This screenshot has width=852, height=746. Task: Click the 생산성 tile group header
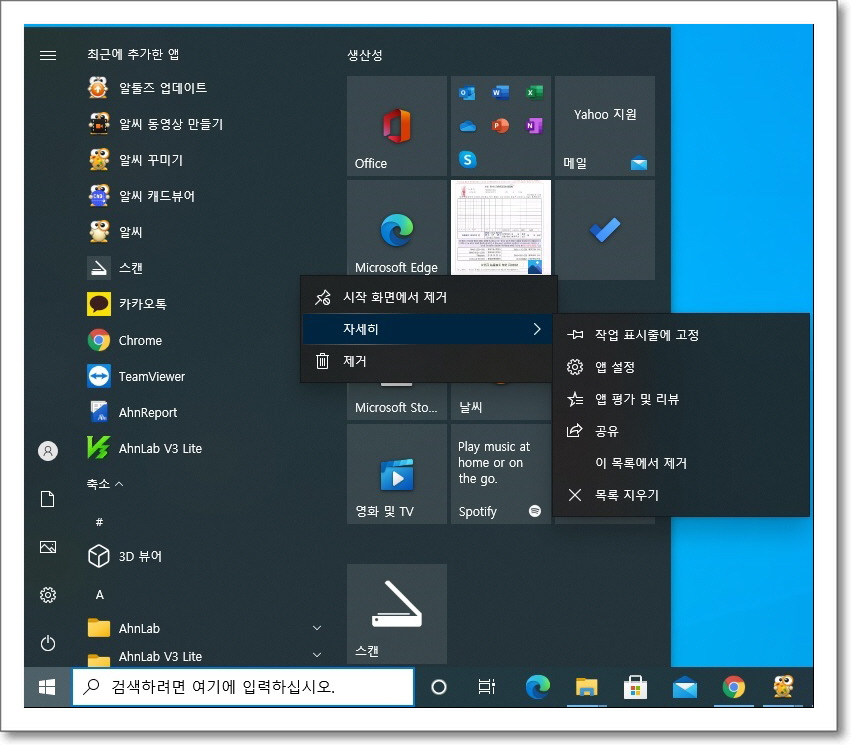coord(365,55)
